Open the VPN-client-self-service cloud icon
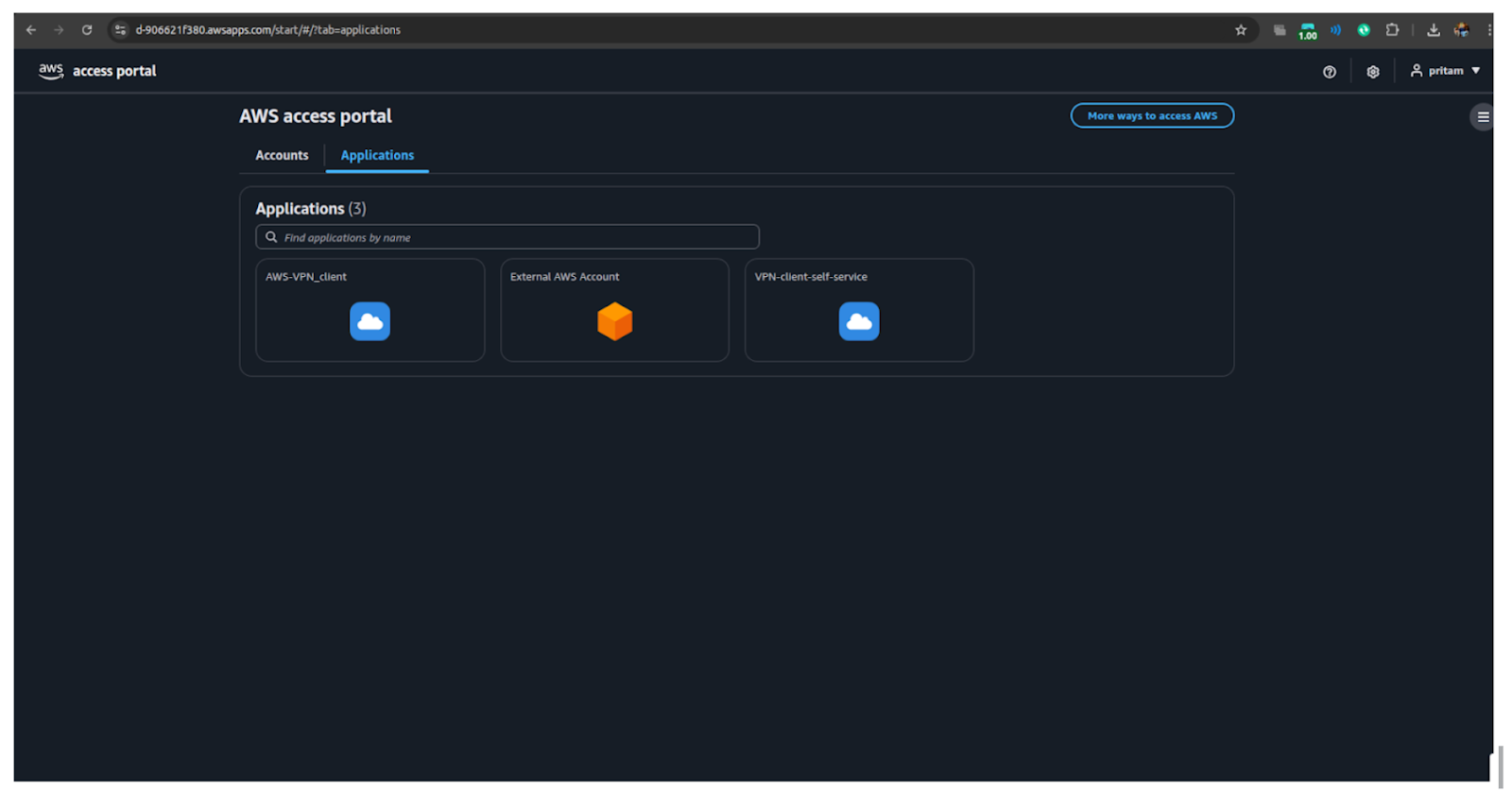 859,321
